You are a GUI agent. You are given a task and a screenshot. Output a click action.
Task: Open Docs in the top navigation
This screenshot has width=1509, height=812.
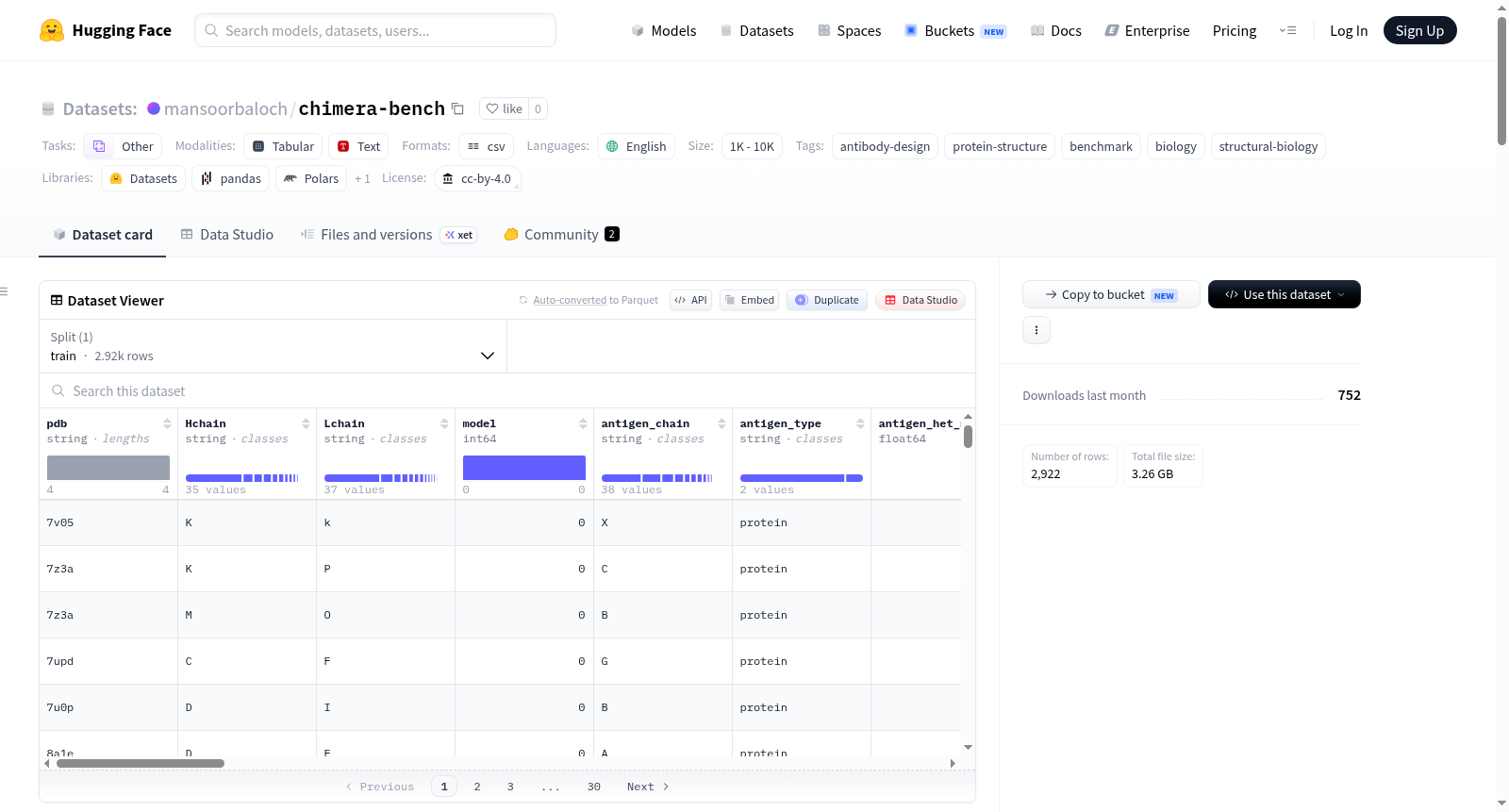(x=1055, y=30)
